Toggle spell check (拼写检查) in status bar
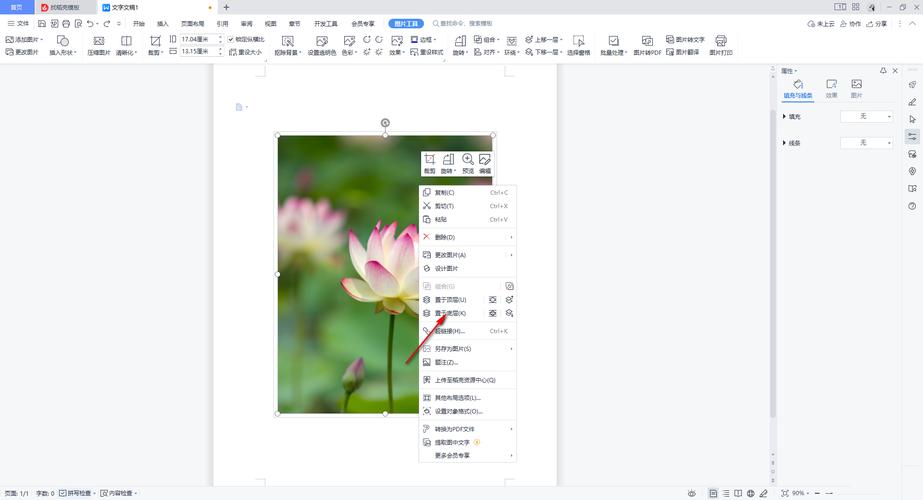 tap(77, 493)
